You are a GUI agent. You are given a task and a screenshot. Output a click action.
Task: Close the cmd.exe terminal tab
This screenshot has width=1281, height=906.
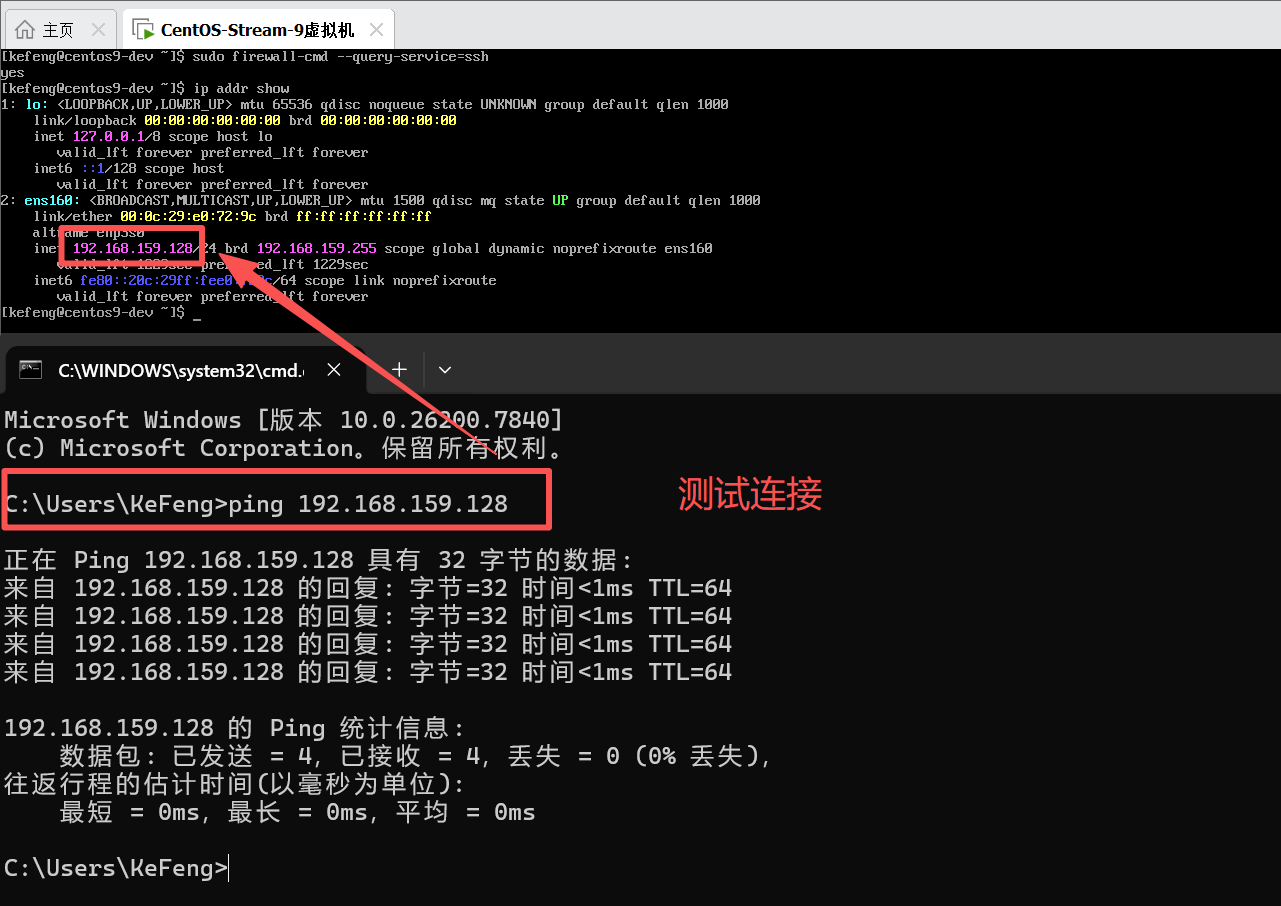(334, 370)
